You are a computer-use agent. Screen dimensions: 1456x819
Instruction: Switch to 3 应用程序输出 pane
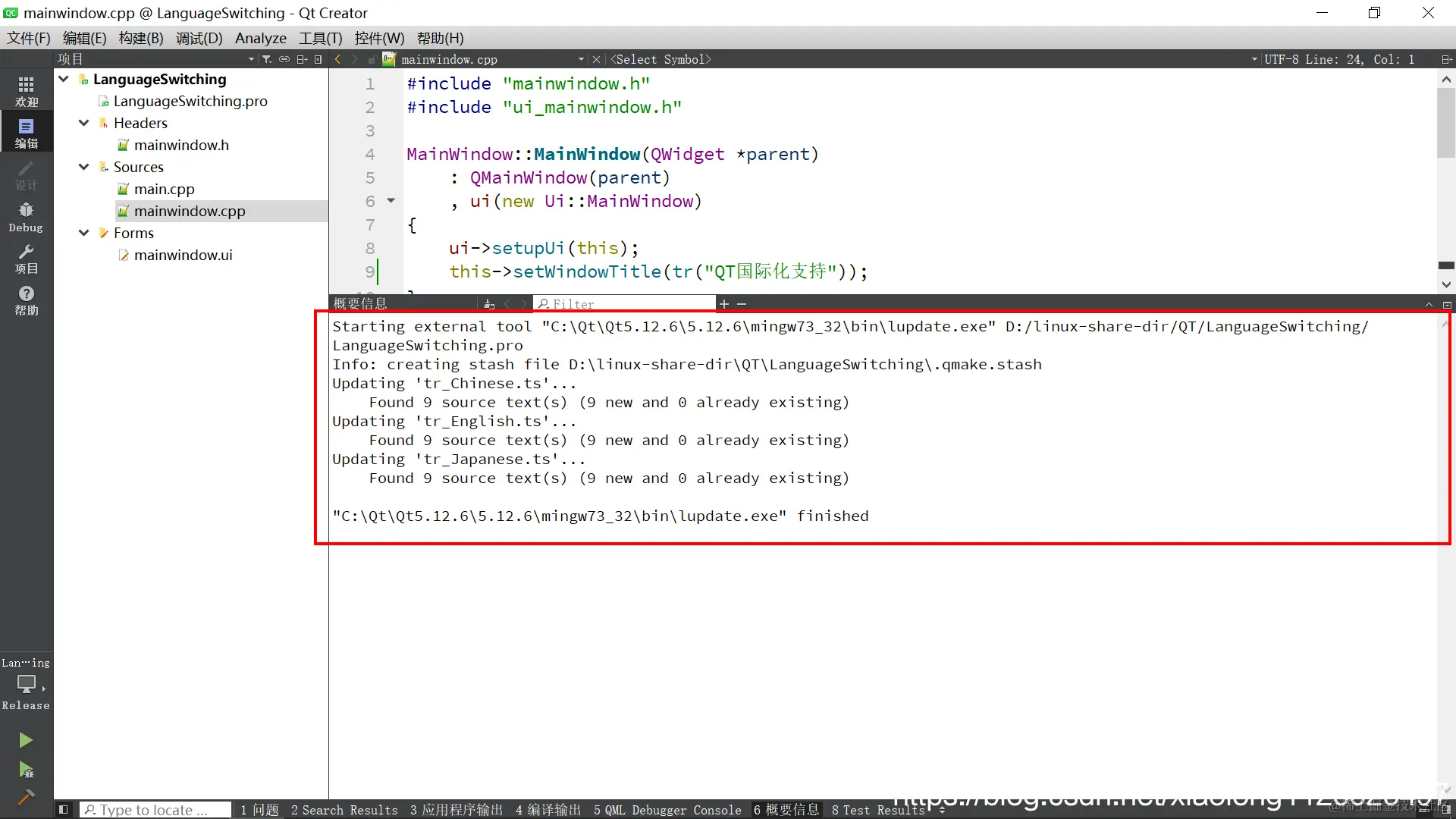(457, 810)
